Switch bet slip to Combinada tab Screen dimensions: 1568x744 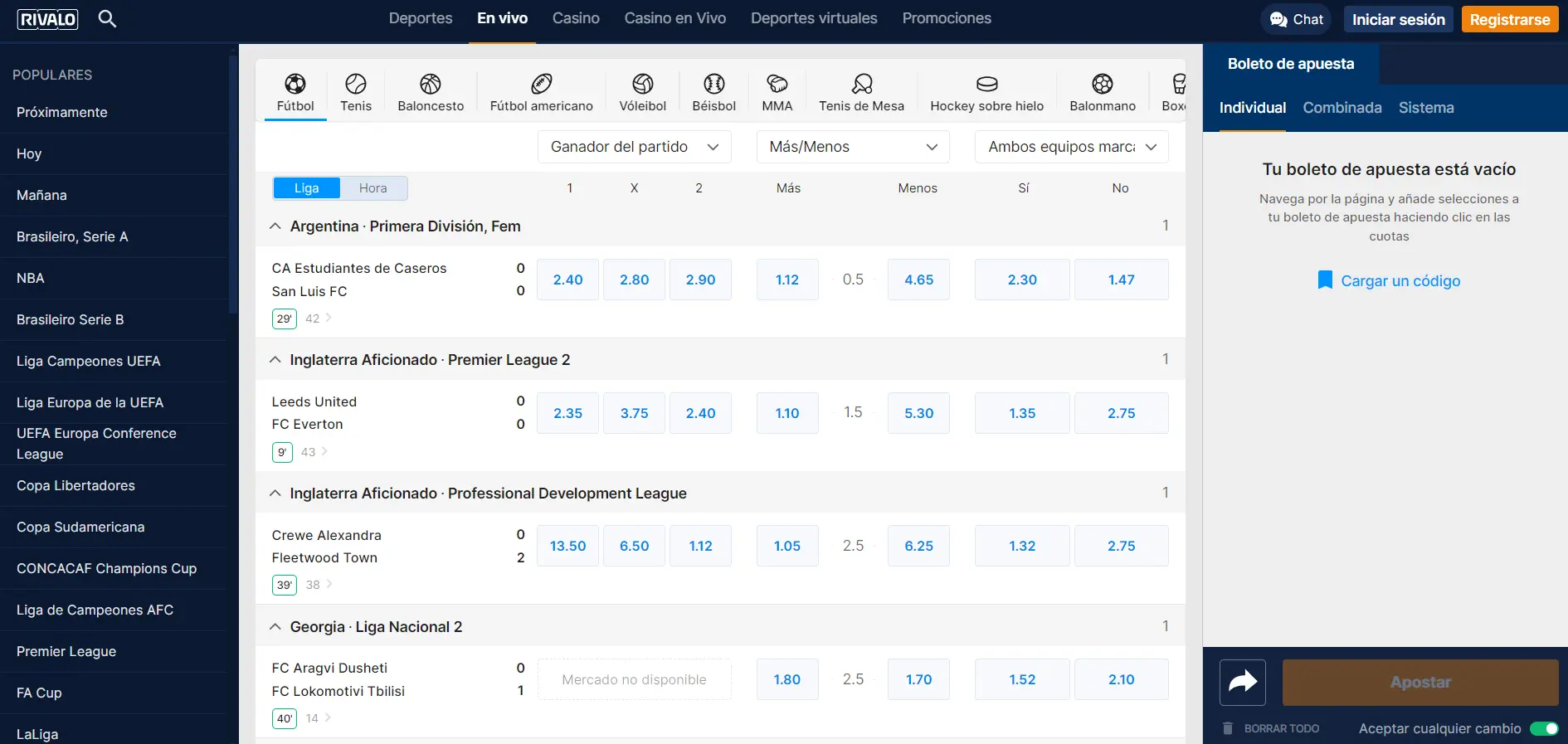click(x=1342, y=108)
